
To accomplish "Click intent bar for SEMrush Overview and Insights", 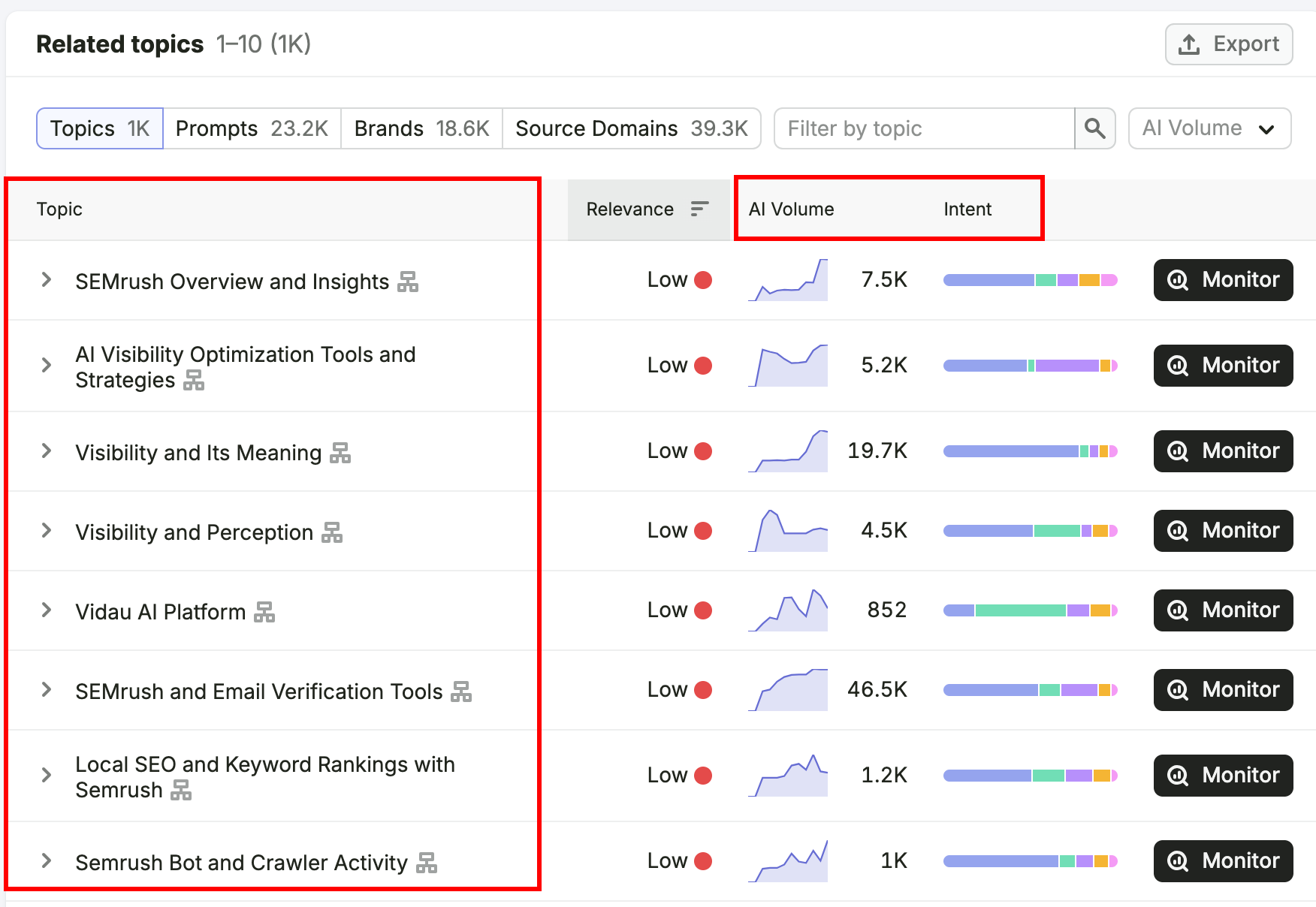I will point(1031,280).
